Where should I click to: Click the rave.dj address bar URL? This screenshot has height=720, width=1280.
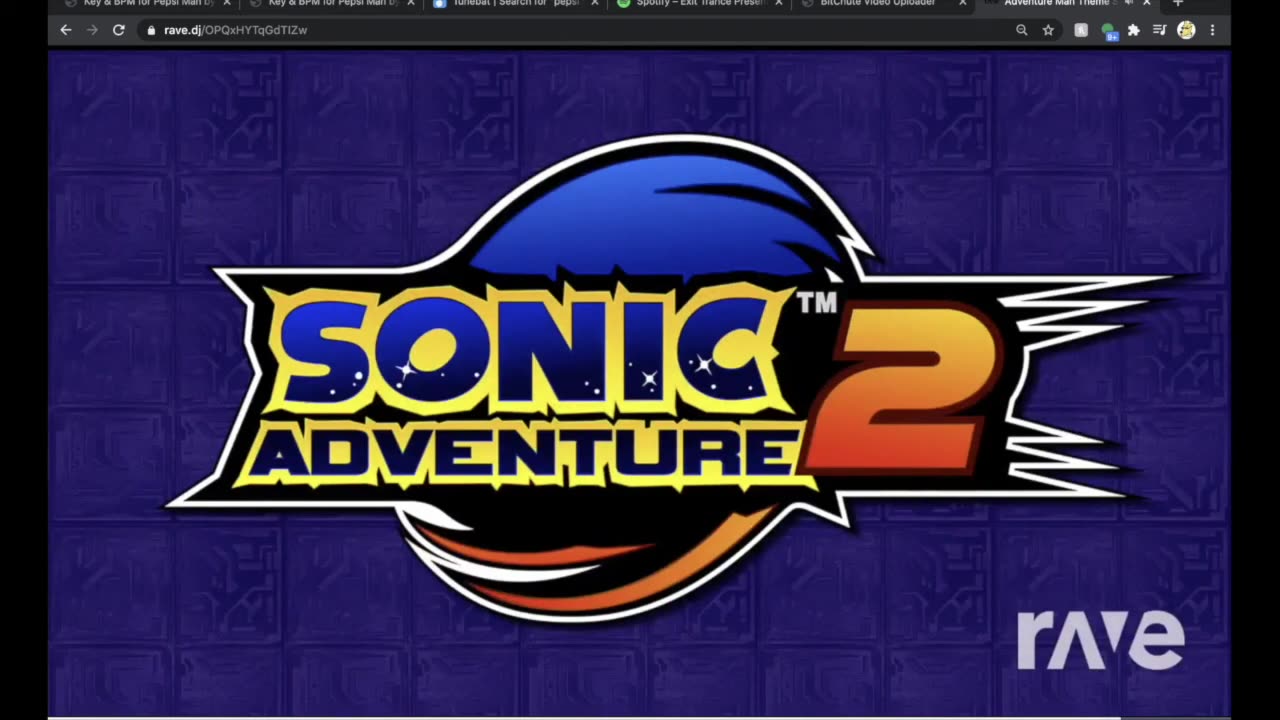coord(235,30)
